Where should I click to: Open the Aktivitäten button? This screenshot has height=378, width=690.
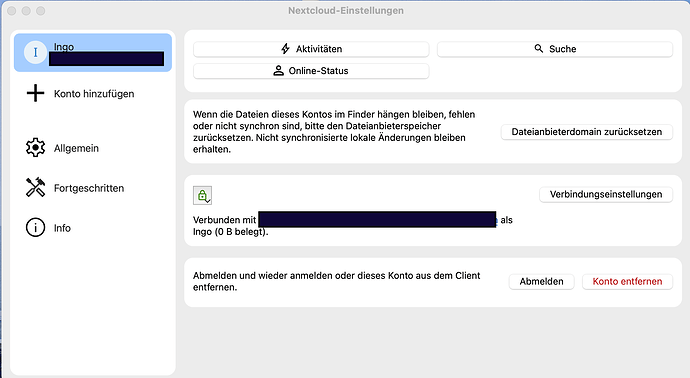click(x=311, y=49)
